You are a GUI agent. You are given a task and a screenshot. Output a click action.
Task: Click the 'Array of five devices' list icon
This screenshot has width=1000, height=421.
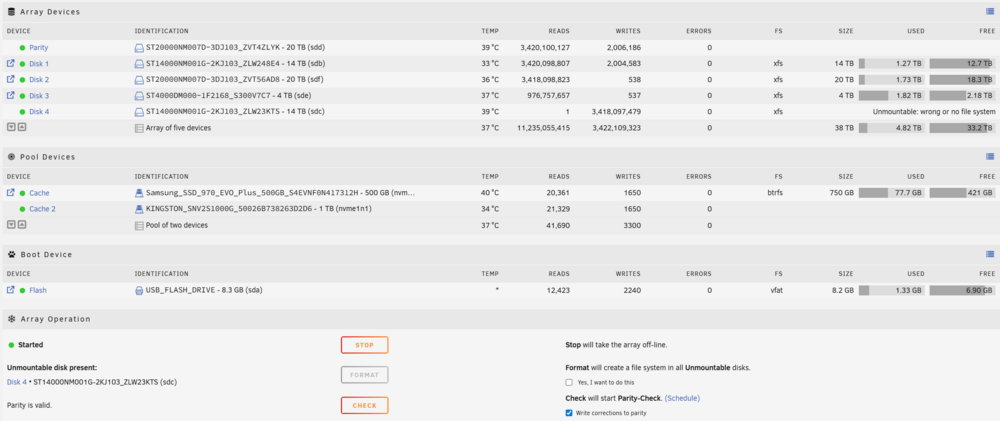pyautogui.click(x=139, y=128)
